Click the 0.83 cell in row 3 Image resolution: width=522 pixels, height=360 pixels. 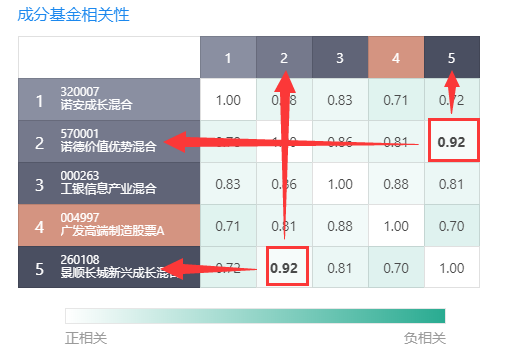click(228, 184)
